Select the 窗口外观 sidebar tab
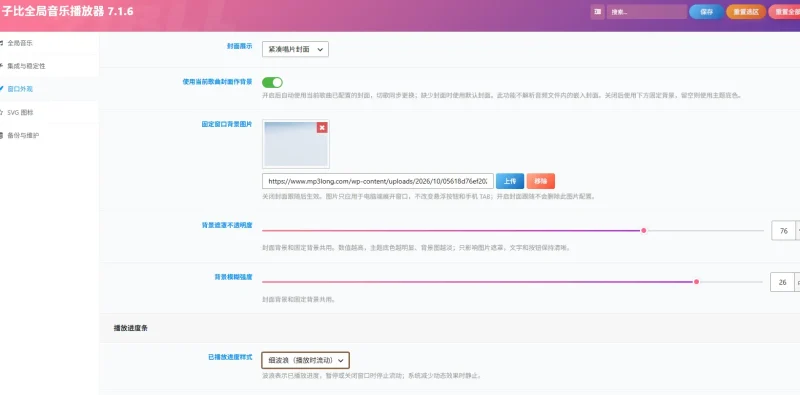This screenshot has width=800, height=395. [x=49, y=89]
